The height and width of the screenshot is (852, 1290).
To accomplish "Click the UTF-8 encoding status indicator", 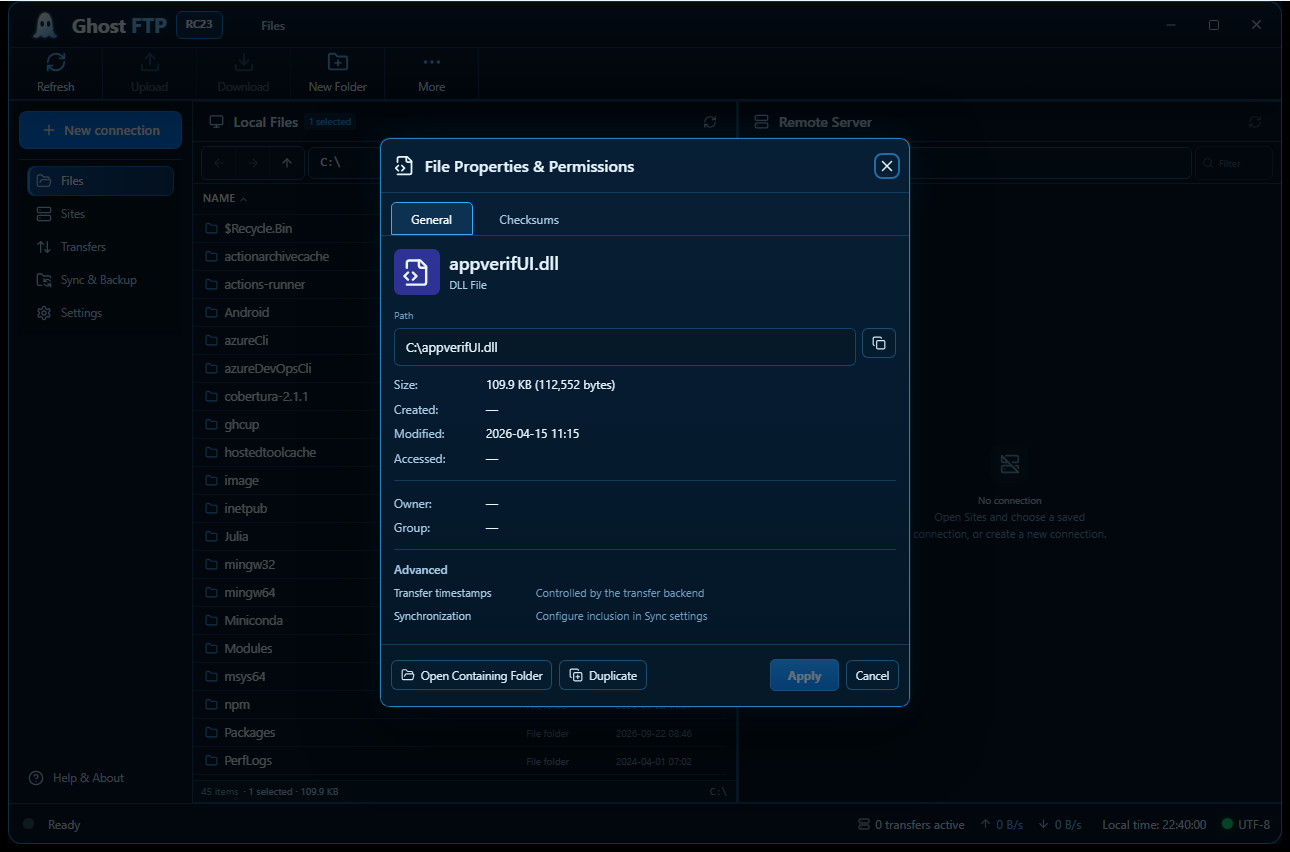I will click(1246, 825).
